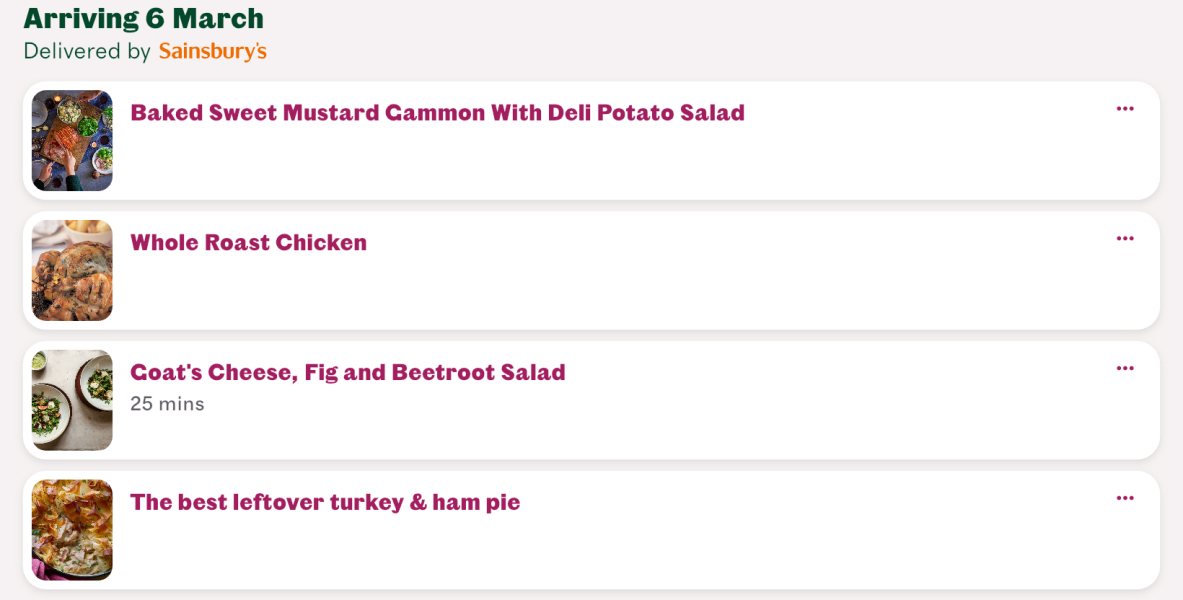Screen dimensions: 1183x600
Task: Click the roast chicken thumbnail image
Action: pos(71,270)
